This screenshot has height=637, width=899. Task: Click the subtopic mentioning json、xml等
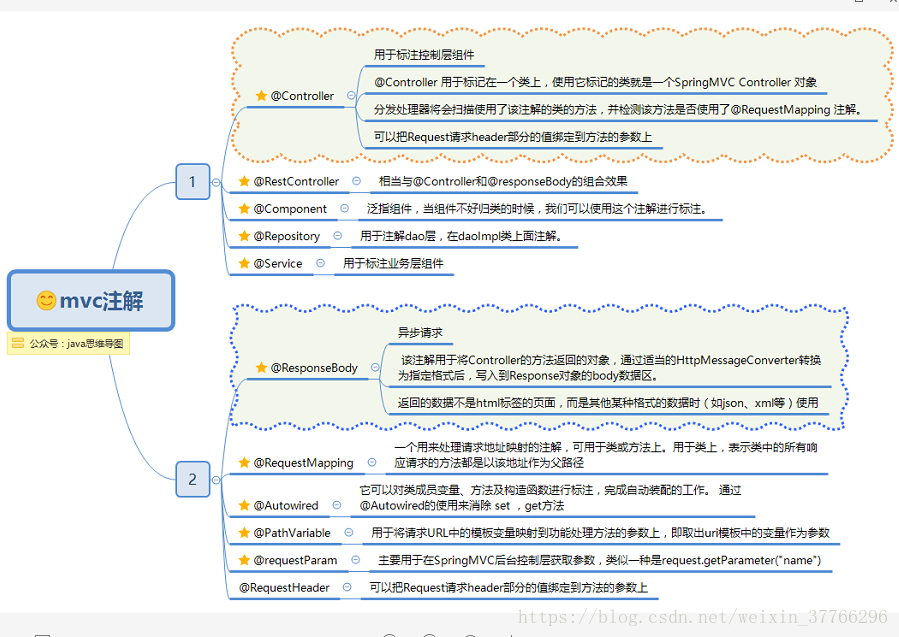(x=608, y=403)
